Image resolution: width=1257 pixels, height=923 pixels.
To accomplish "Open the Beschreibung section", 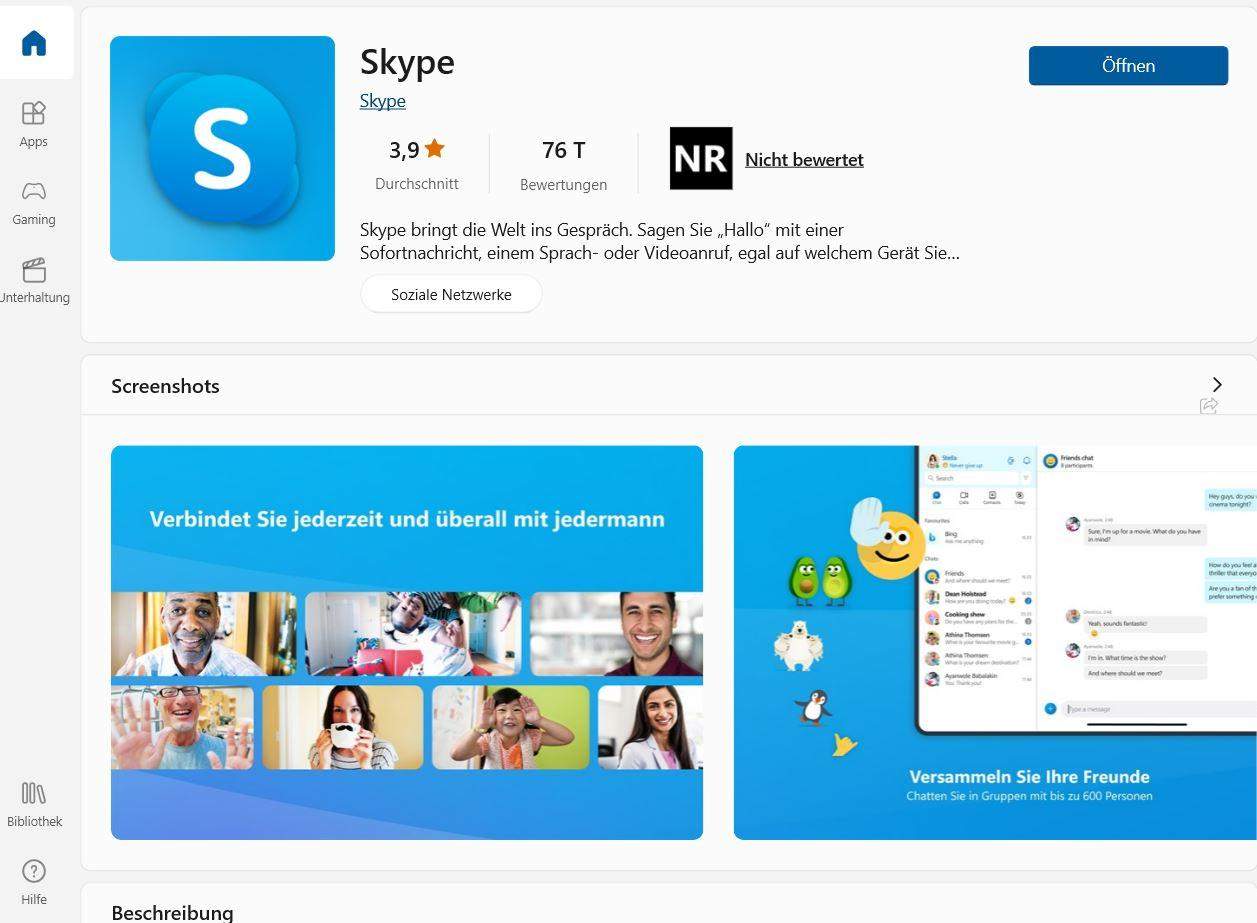I will click(x=172, y=911).
